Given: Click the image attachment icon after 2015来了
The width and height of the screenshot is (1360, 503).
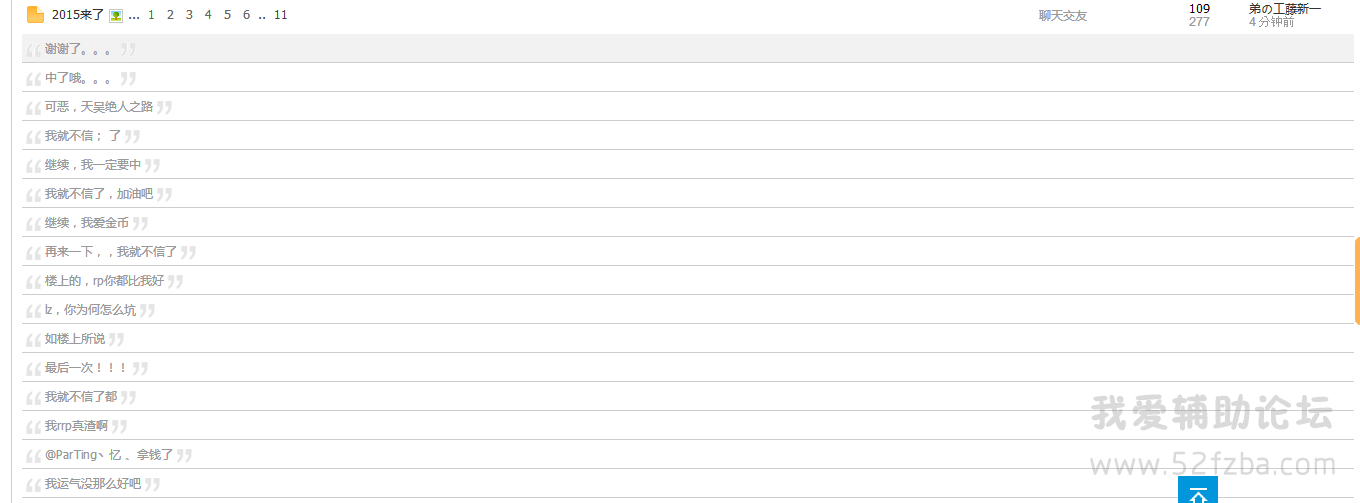Looking at the screenshot, I should pos(116,16).
